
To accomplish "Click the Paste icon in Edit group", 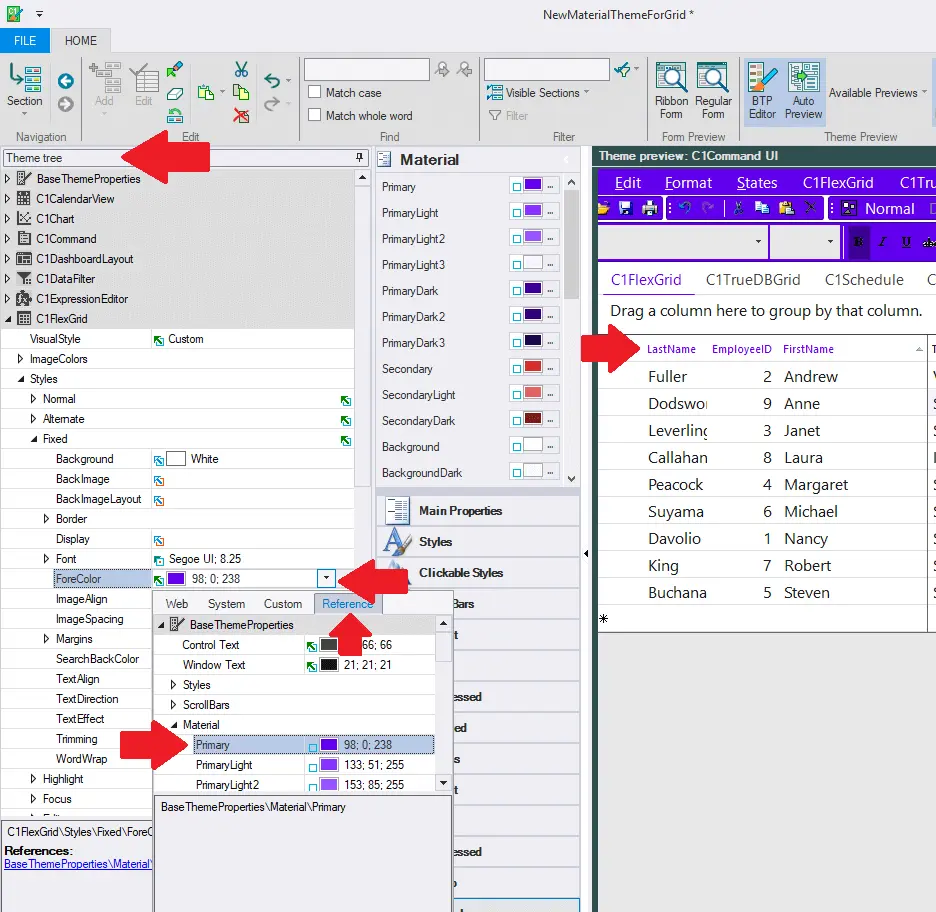I will (206, 93).
